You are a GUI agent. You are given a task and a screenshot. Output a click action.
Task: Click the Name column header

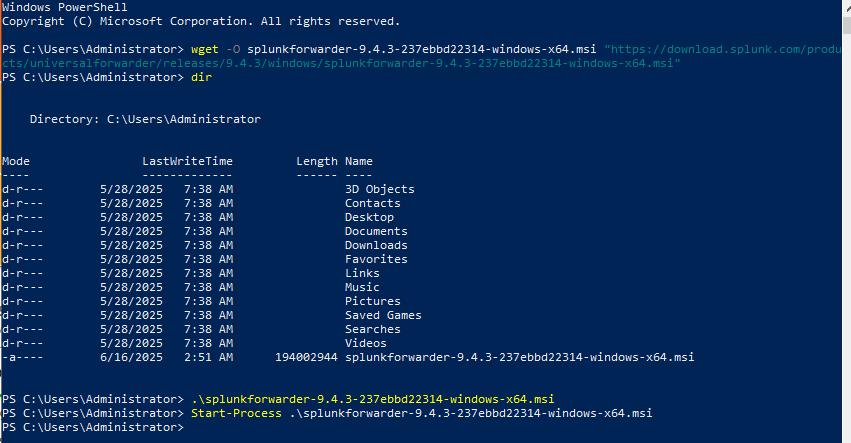pyautogui.click(x=359, y=161)
